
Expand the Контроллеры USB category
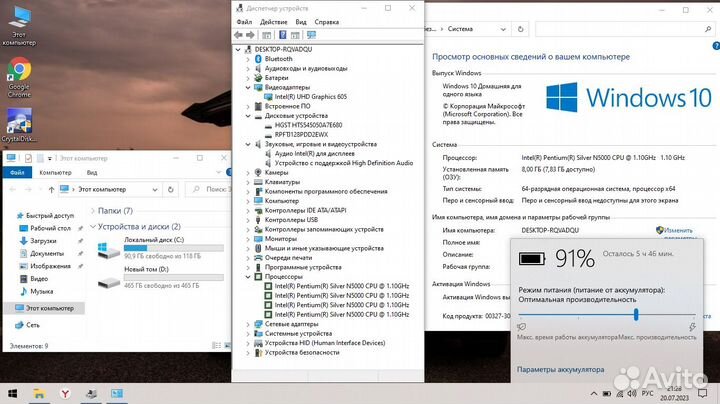click(x=248, y=220)
